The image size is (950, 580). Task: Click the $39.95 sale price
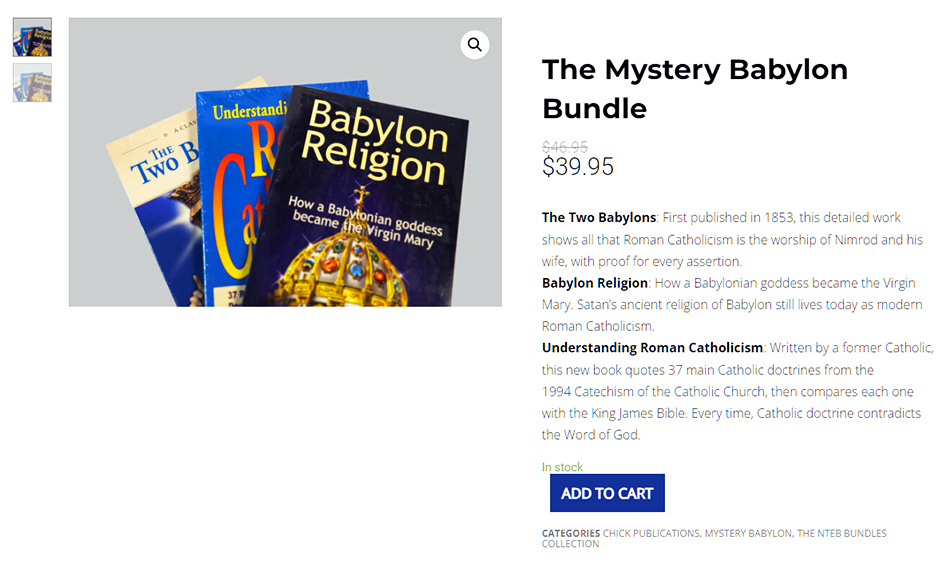tap(577, 167)
